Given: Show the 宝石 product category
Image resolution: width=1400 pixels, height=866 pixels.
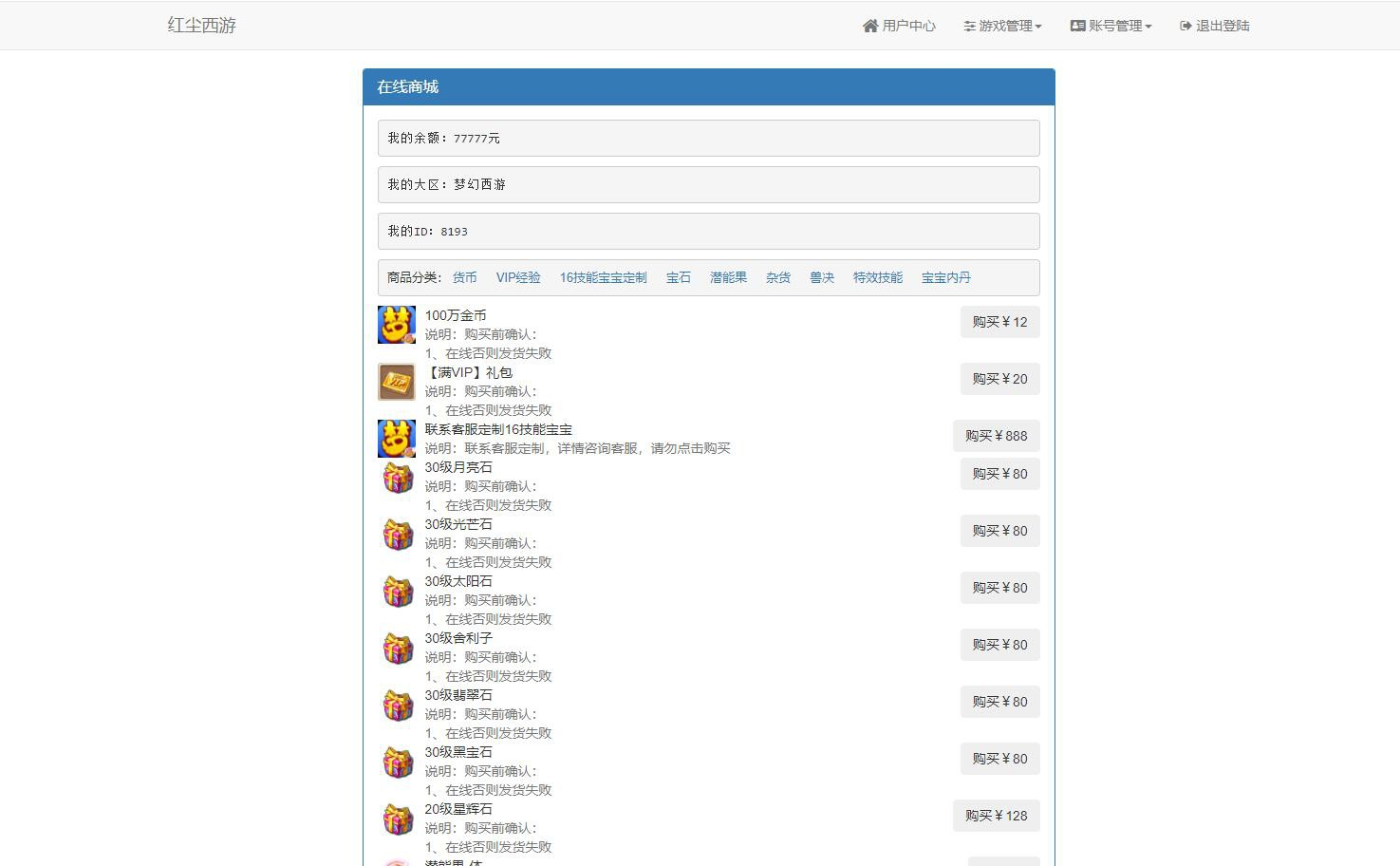Looking at the screenshot, I should coord(679,277).
